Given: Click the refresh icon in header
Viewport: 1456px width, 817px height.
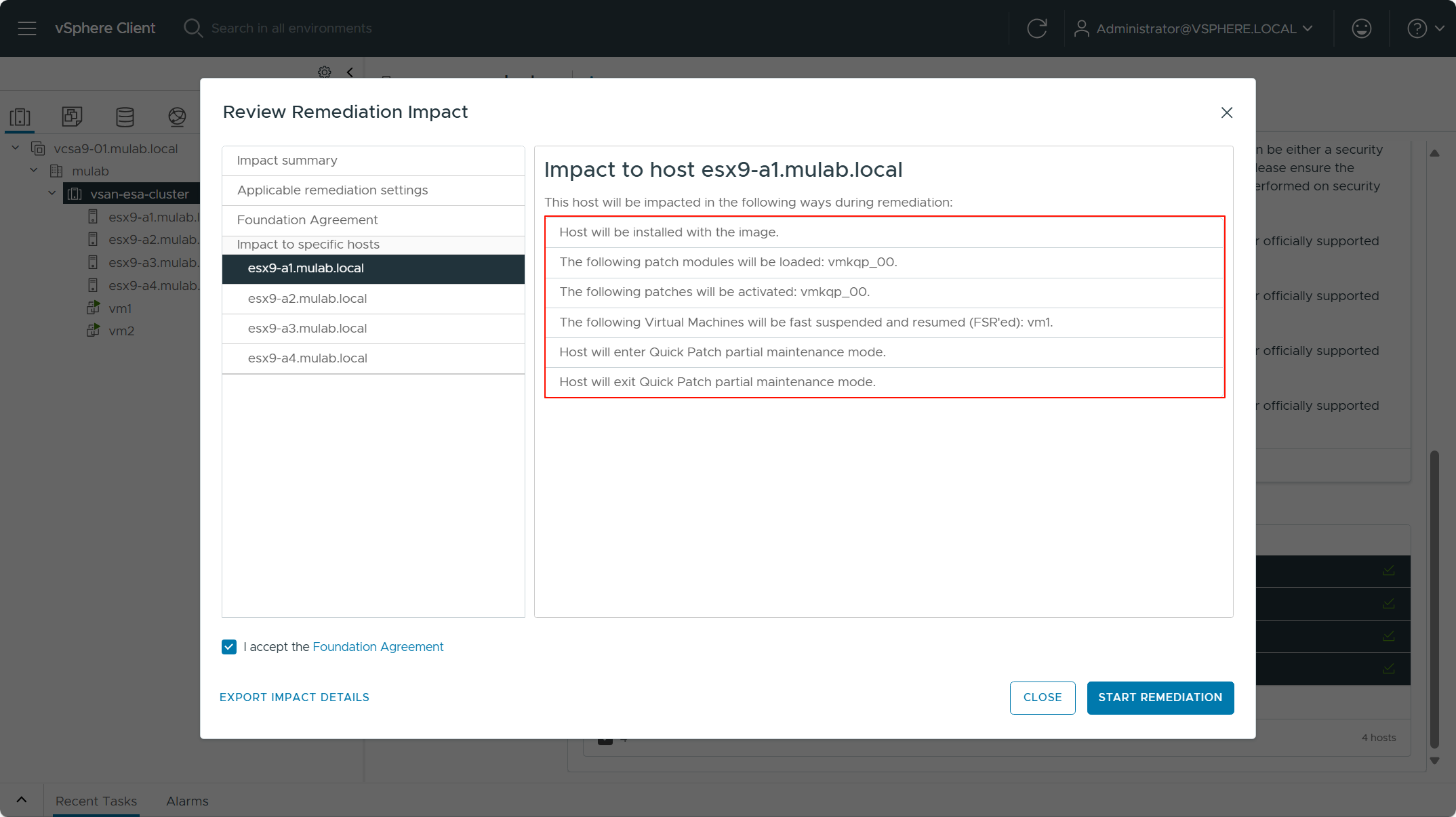Looking at the screenshot, I should pos(1036,28).
